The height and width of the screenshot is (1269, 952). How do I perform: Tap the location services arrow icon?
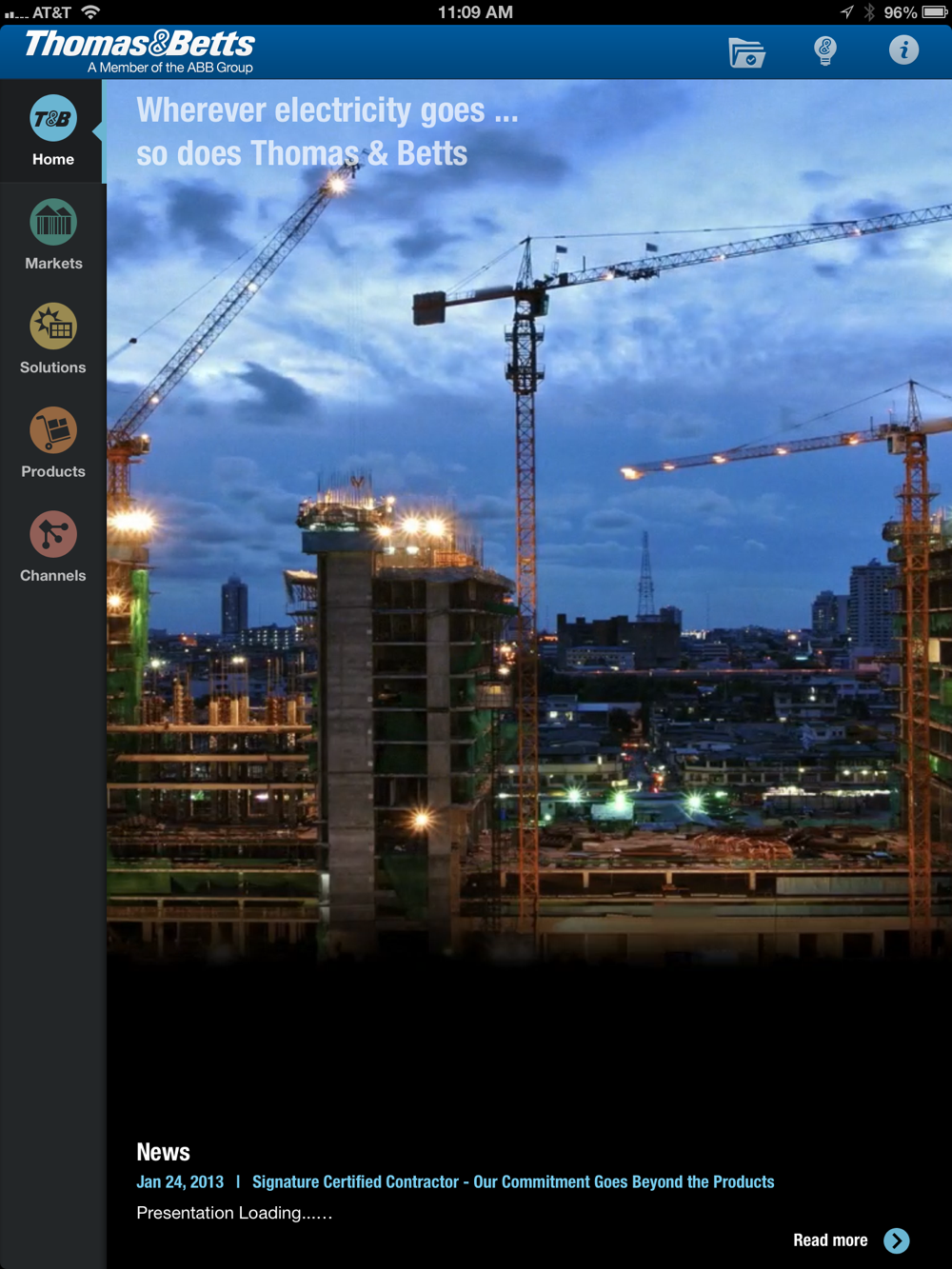pos(847,12)
